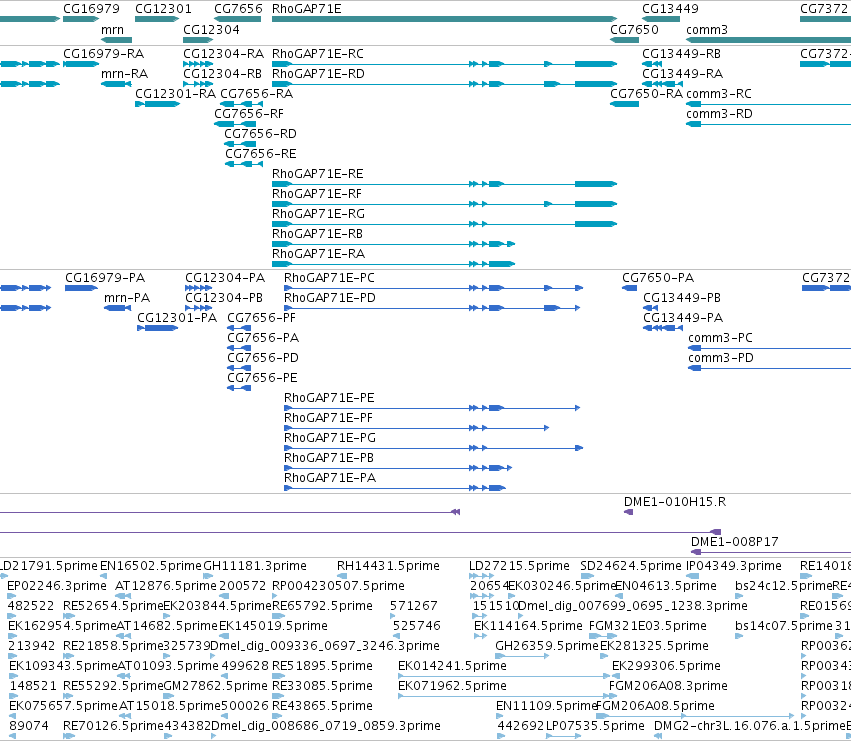Click EST EN16502.5prime
The height and width of the screenshot is (741, 851).
[150, 567]
